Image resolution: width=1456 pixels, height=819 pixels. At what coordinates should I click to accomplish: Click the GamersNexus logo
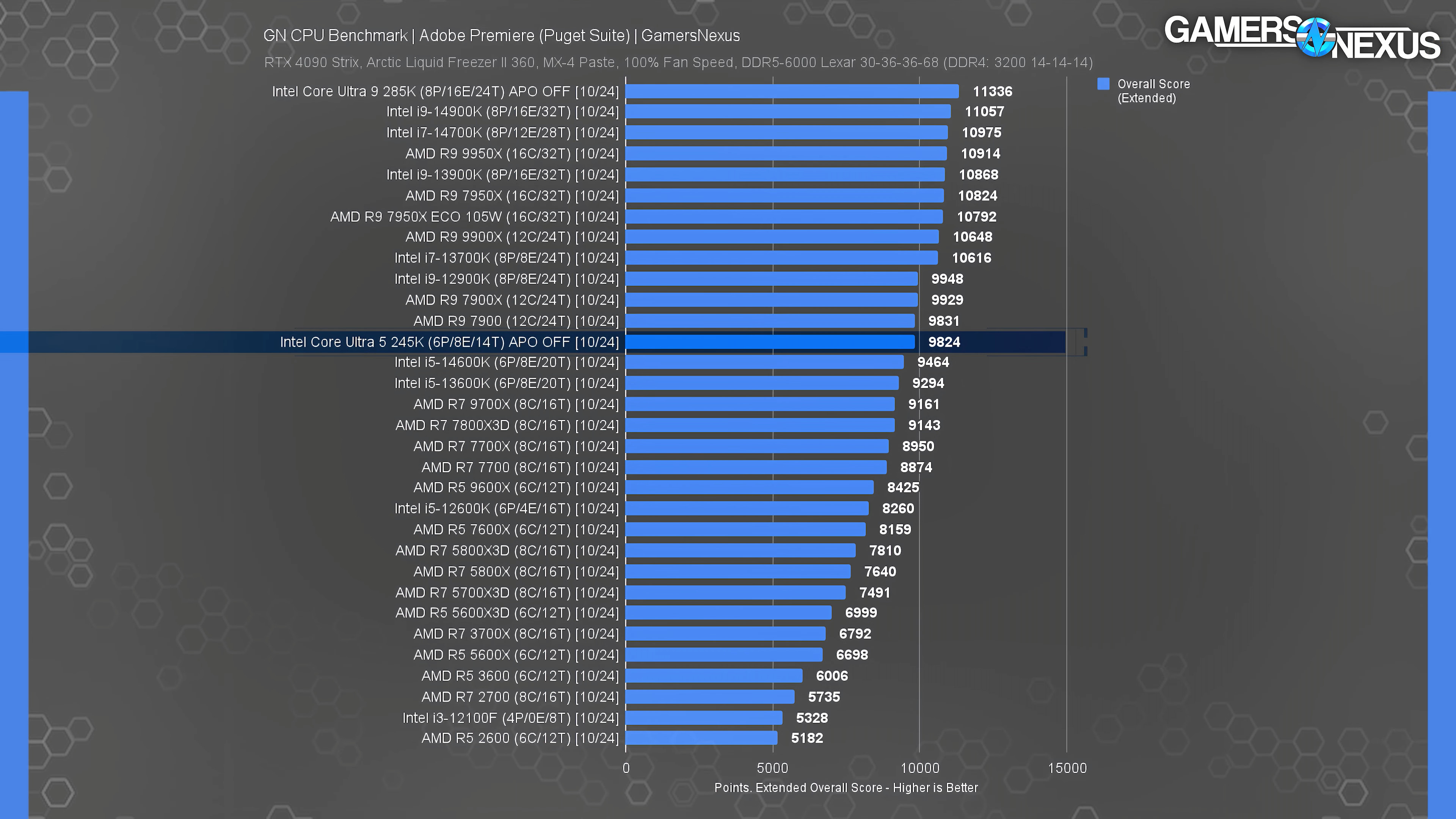coord(1302,37)
